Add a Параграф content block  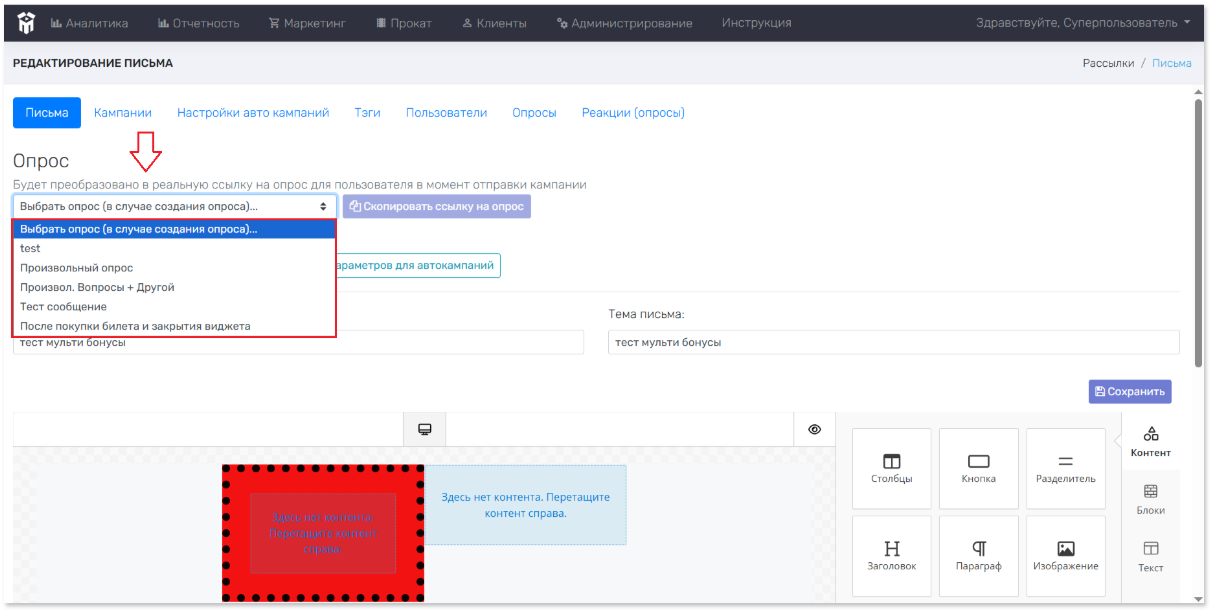979,555
